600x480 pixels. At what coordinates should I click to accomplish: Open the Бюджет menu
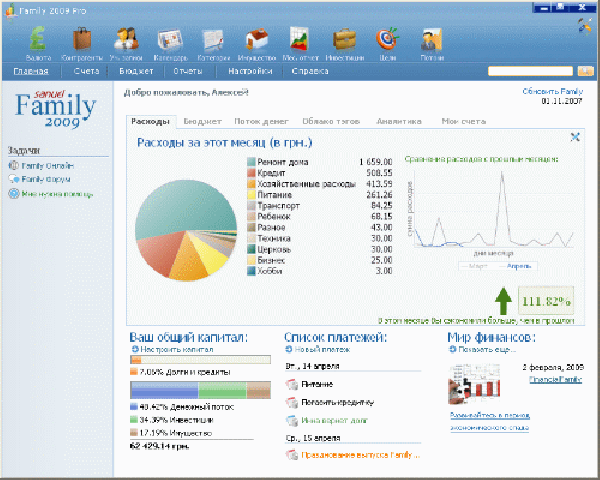136,71
